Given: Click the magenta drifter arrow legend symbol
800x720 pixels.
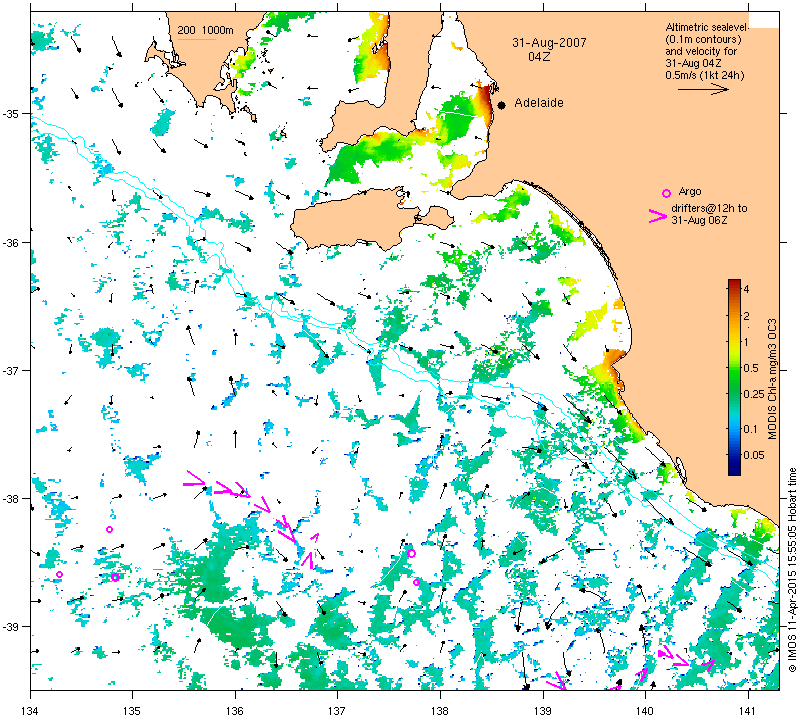Looking at the screenshot, I should click(657, 216).
